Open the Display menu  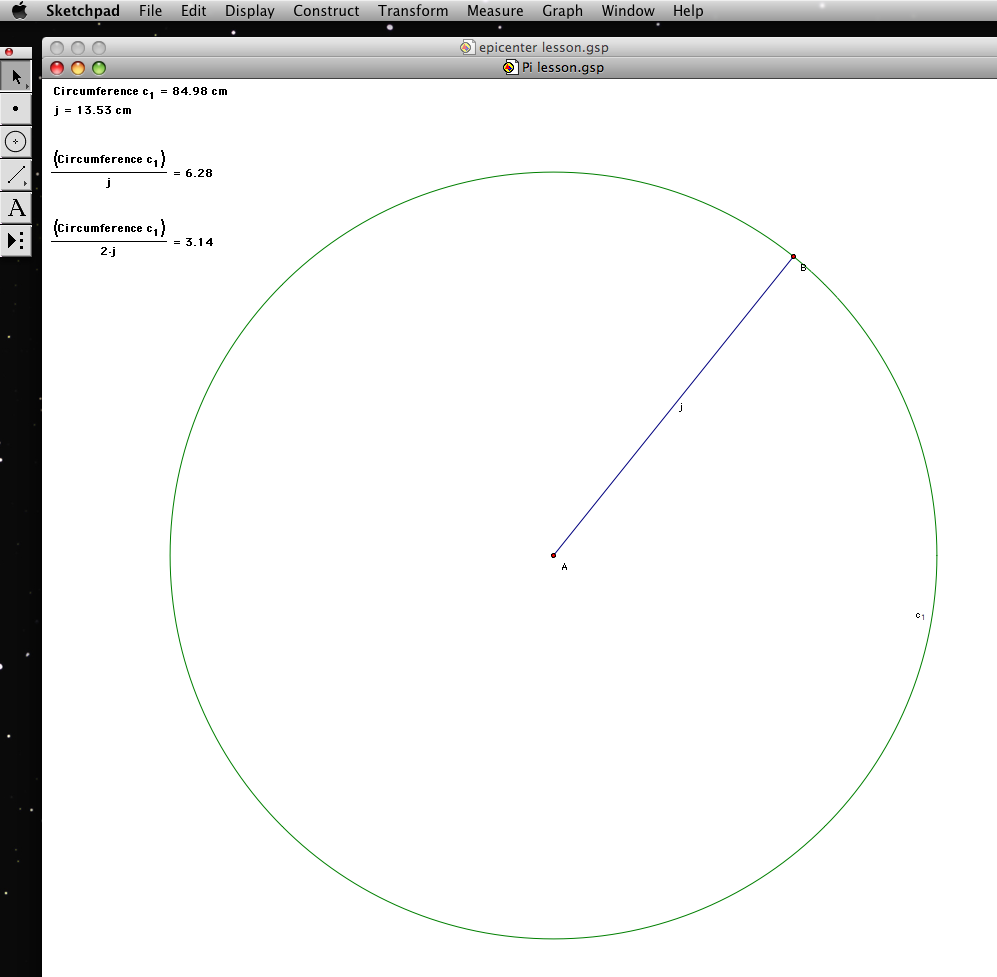point(250,11)
